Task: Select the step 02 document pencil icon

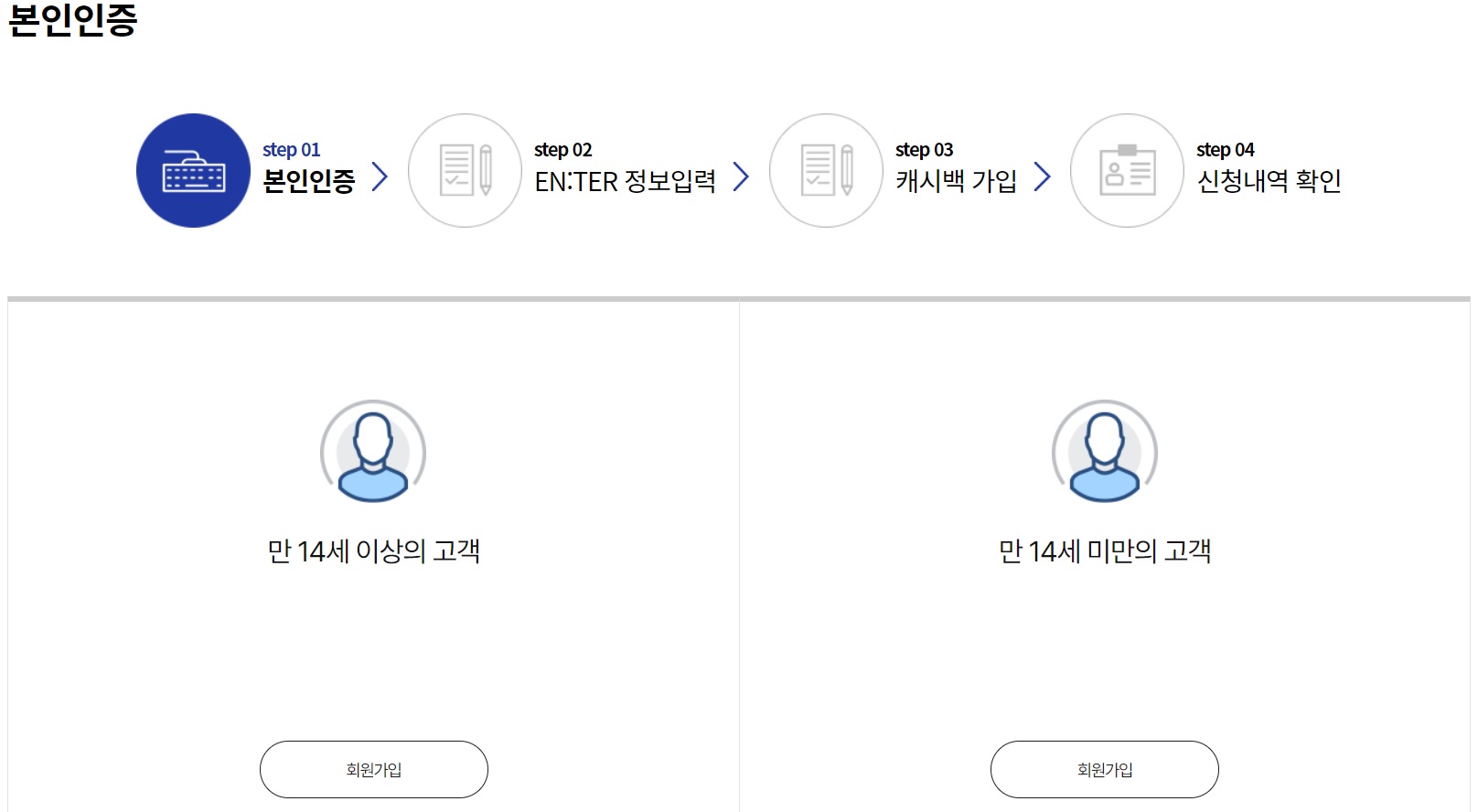Action: pos(465,170)
